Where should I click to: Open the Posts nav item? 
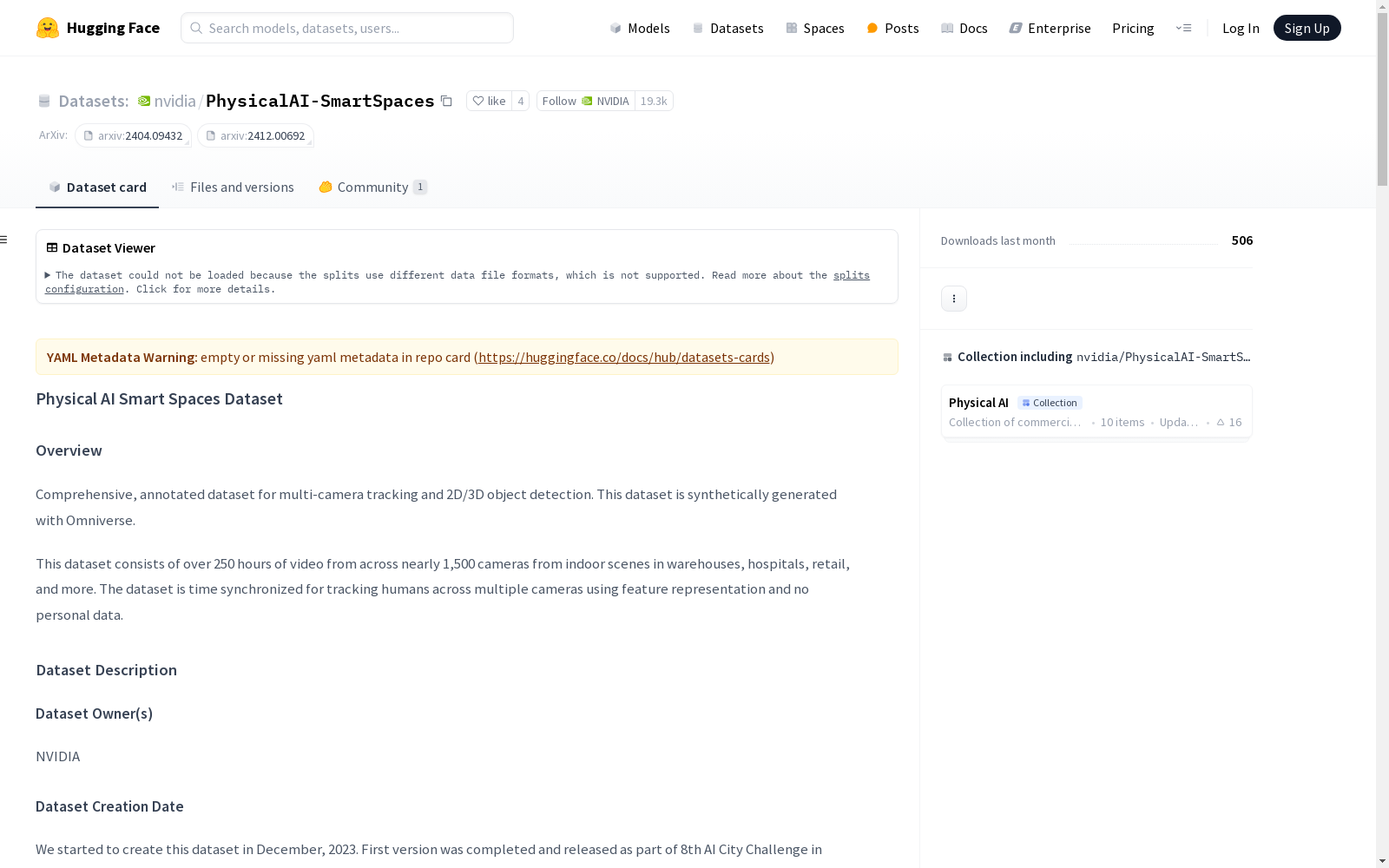coord(892,28)
